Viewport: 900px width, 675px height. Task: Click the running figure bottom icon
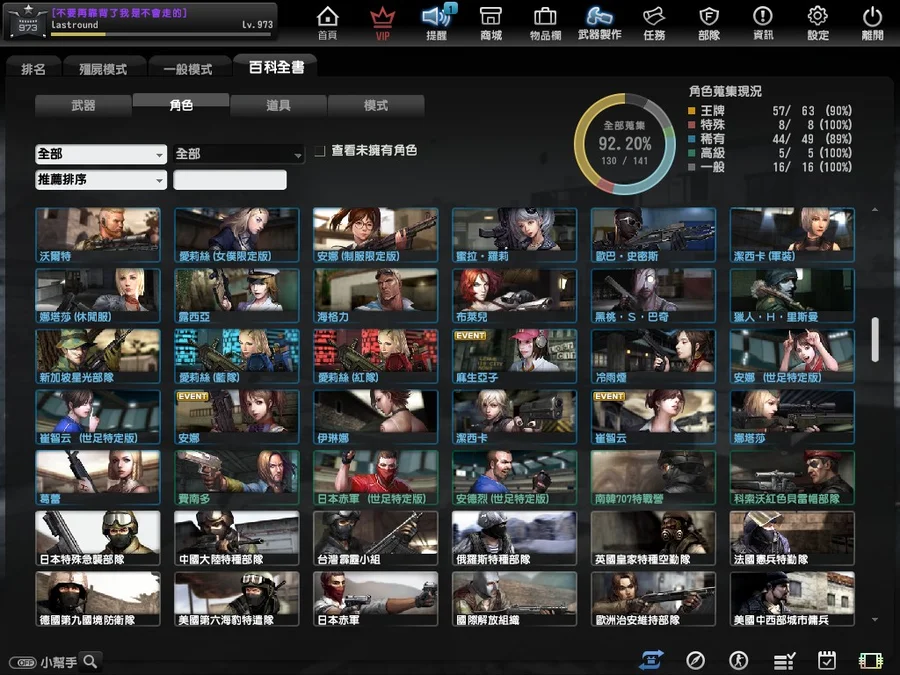click(739, 661)
